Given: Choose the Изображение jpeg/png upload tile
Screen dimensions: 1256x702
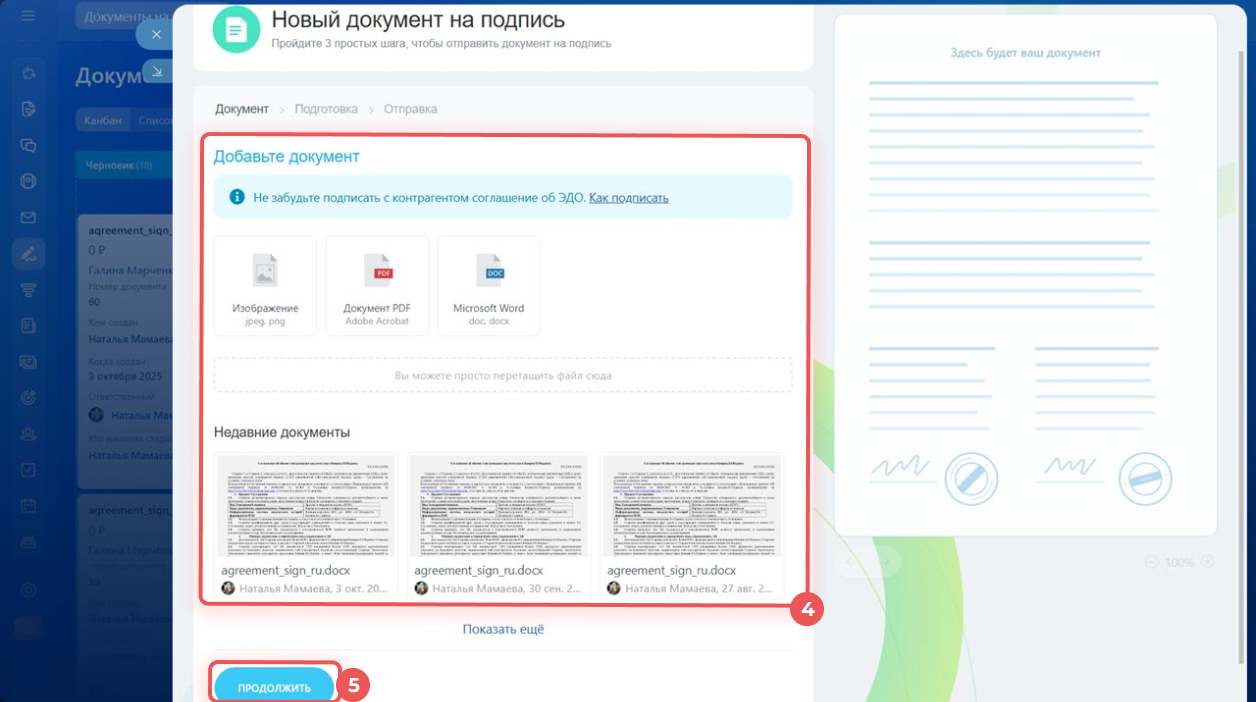Looking at the screenshot, I should point(265,286).
